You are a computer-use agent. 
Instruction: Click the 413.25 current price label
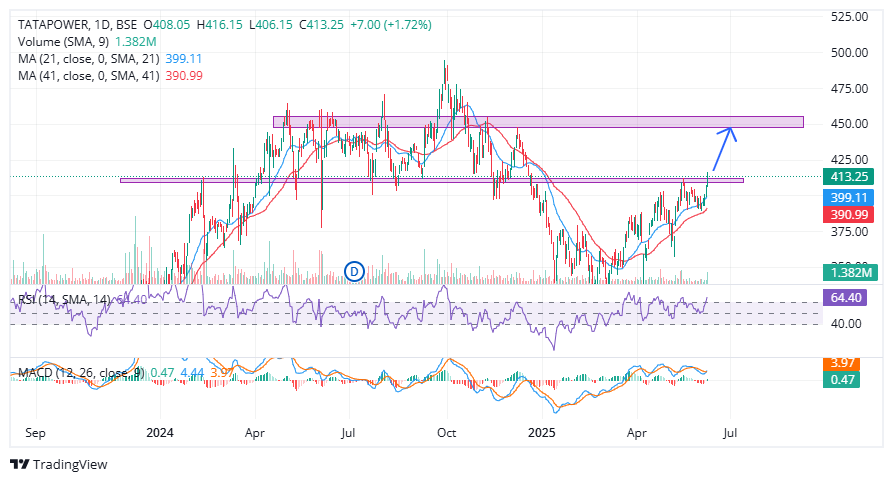(849, 177)
